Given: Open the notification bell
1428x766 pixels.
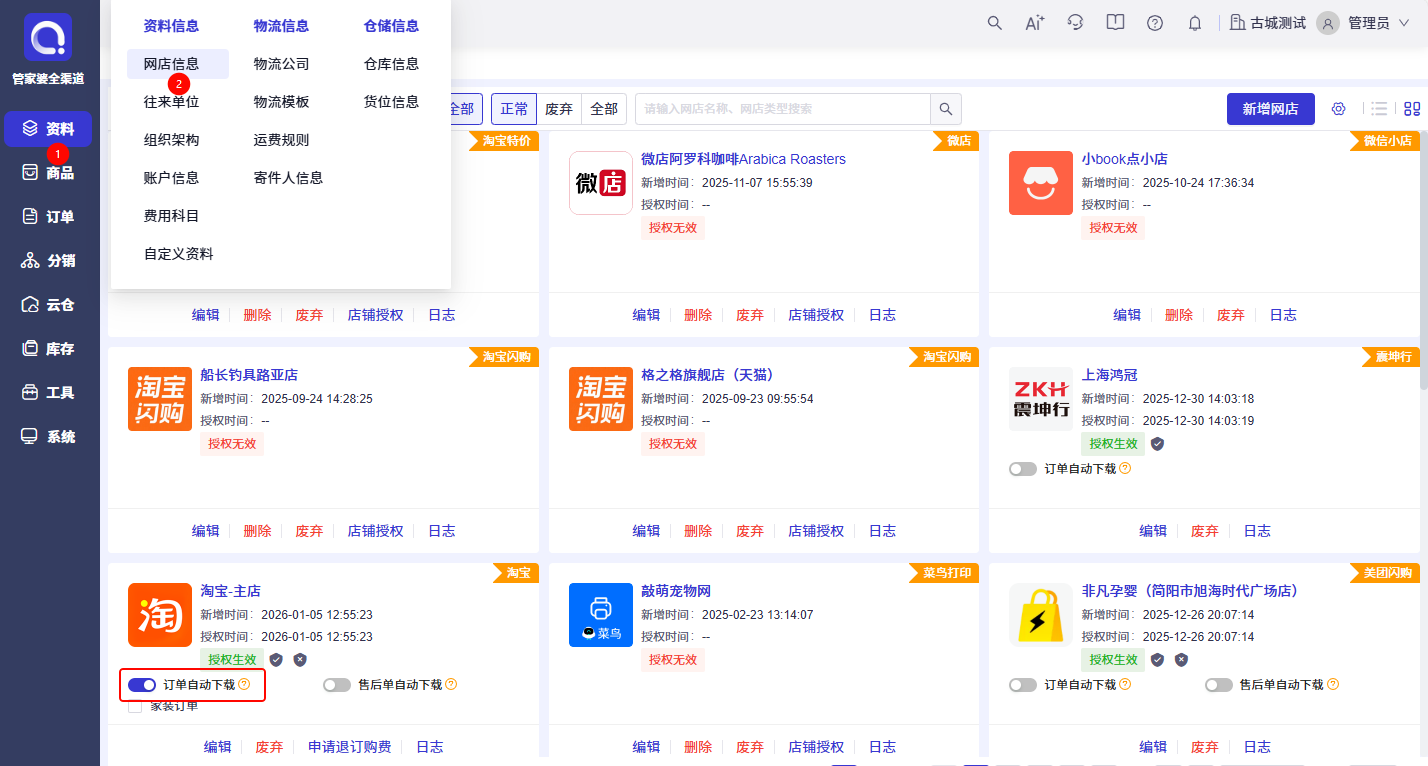Looking at the screenshot, I should (1194, 23).
